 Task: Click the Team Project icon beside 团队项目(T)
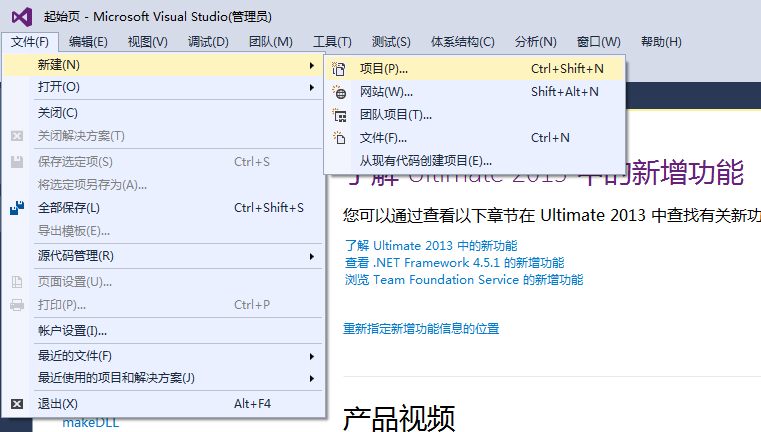[339, 115]
